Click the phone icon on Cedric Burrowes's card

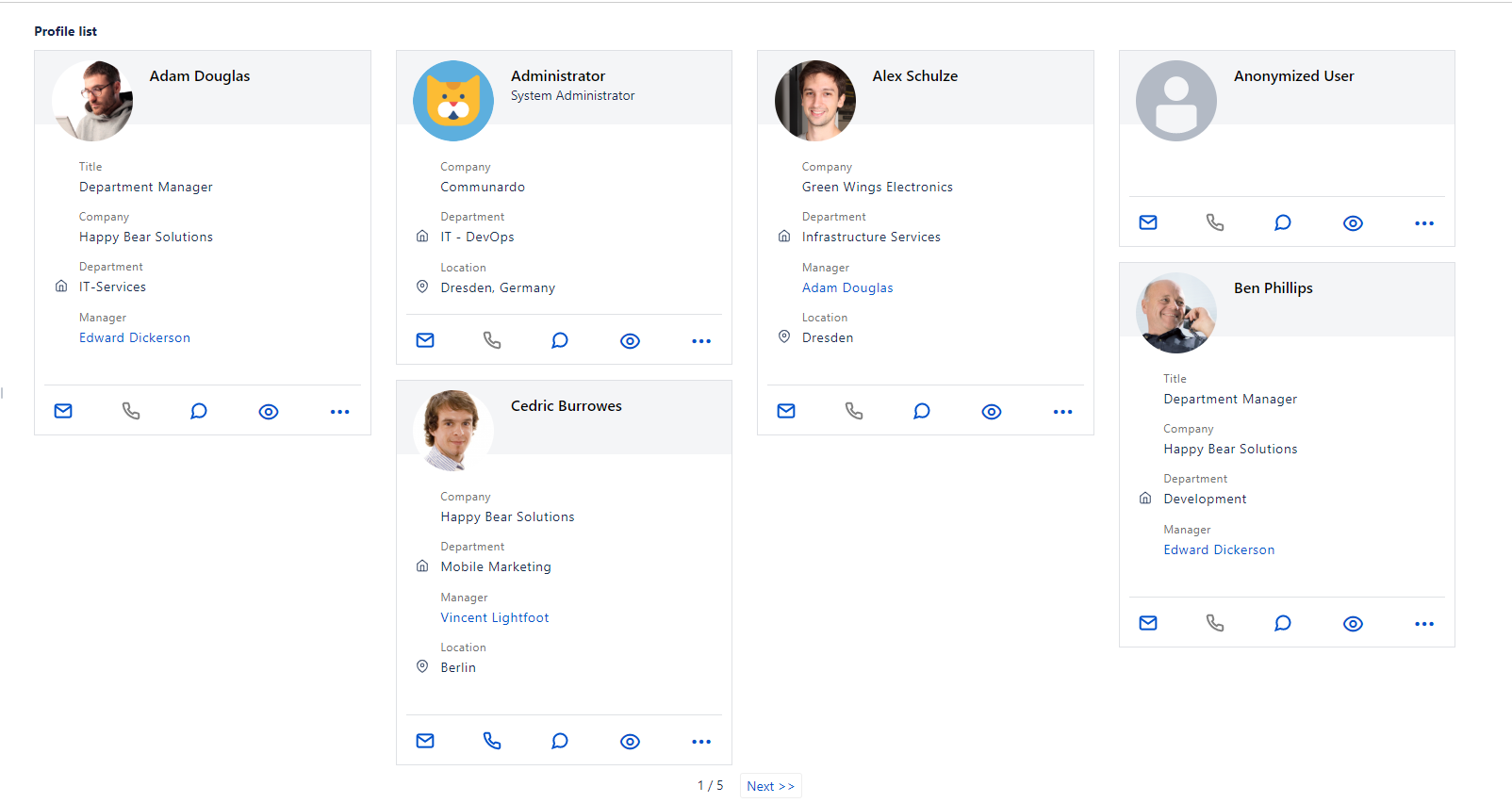tap(492, 741)
